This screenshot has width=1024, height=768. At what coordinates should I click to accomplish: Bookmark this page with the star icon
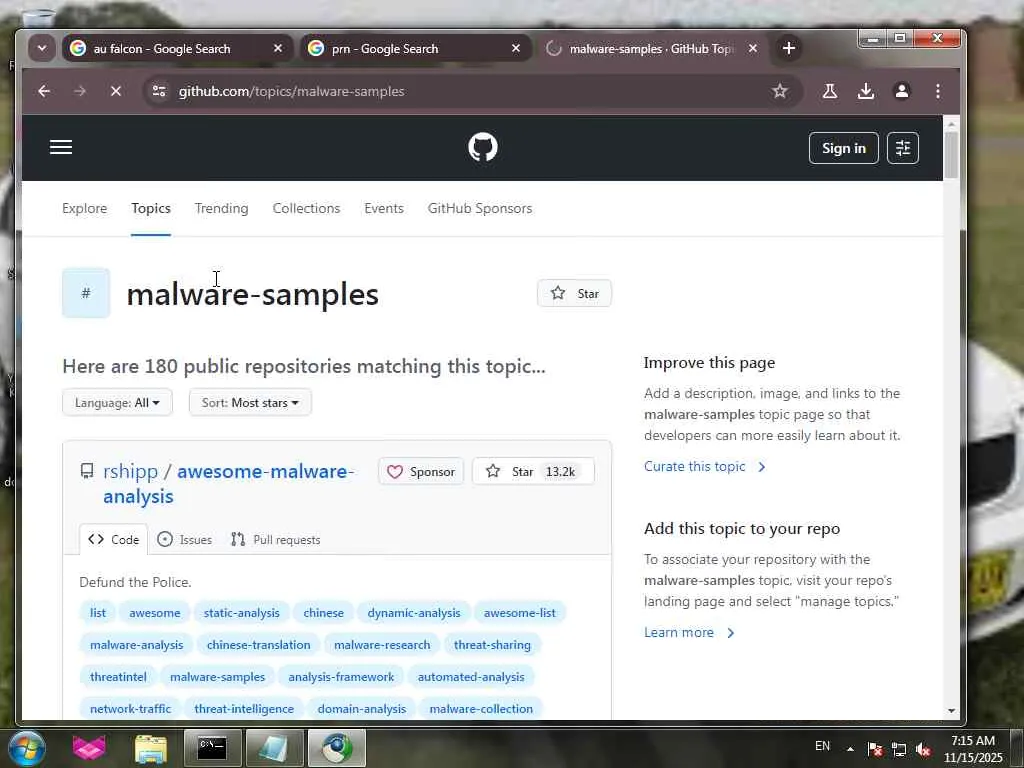pyautogui.click(x=780, y=91)
